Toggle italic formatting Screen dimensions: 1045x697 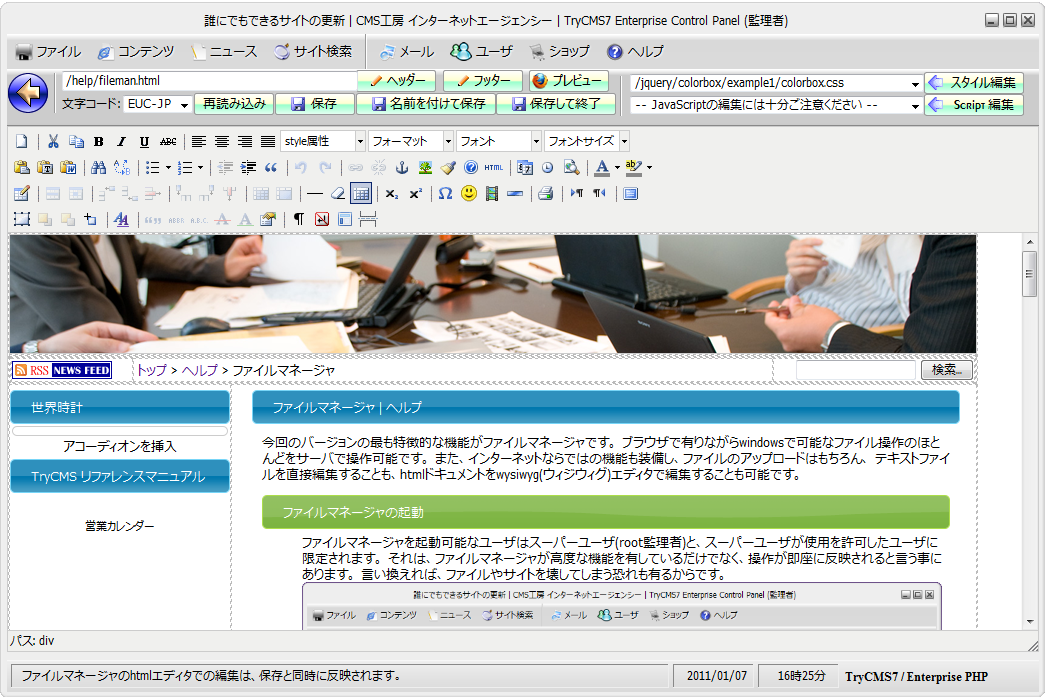(121, 142)
